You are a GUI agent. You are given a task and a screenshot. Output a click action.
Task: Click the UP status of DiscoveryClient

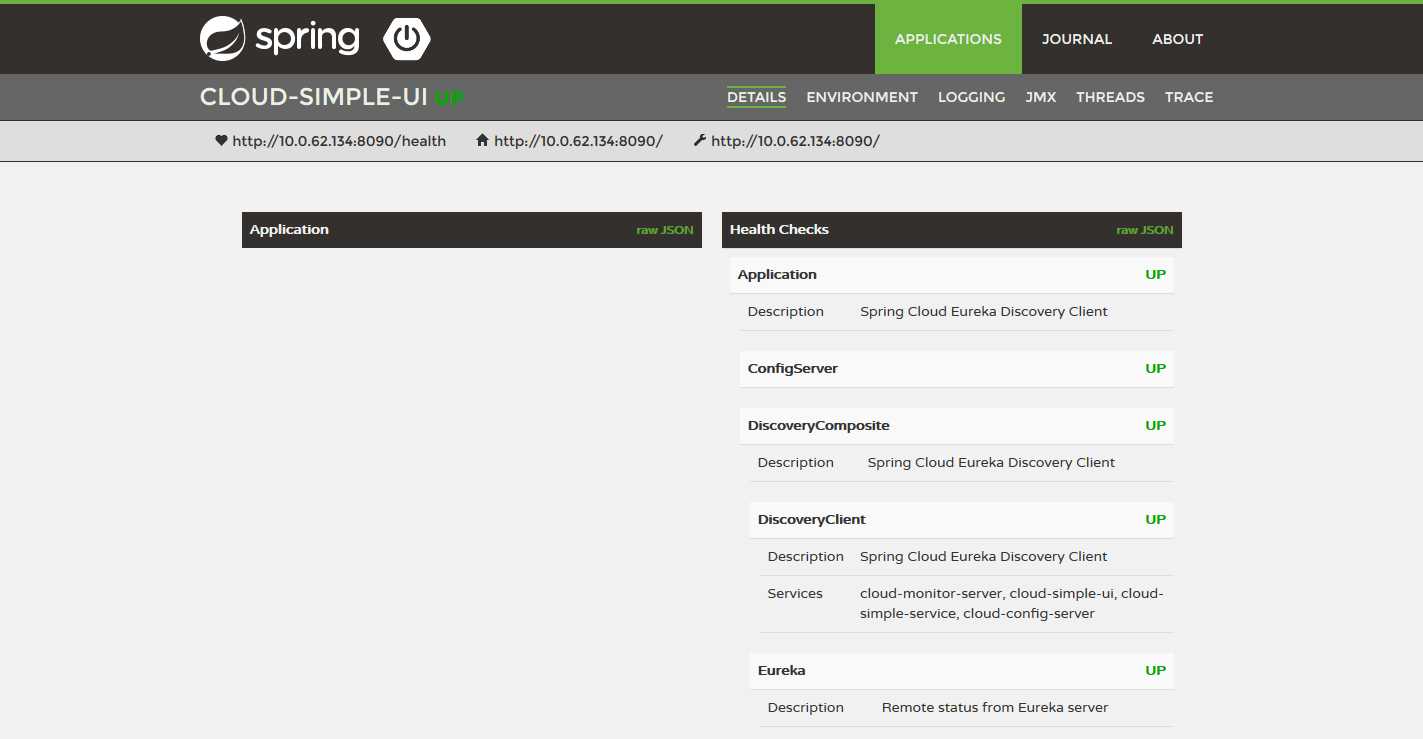pyautogui.click(x=1155, y=520)
